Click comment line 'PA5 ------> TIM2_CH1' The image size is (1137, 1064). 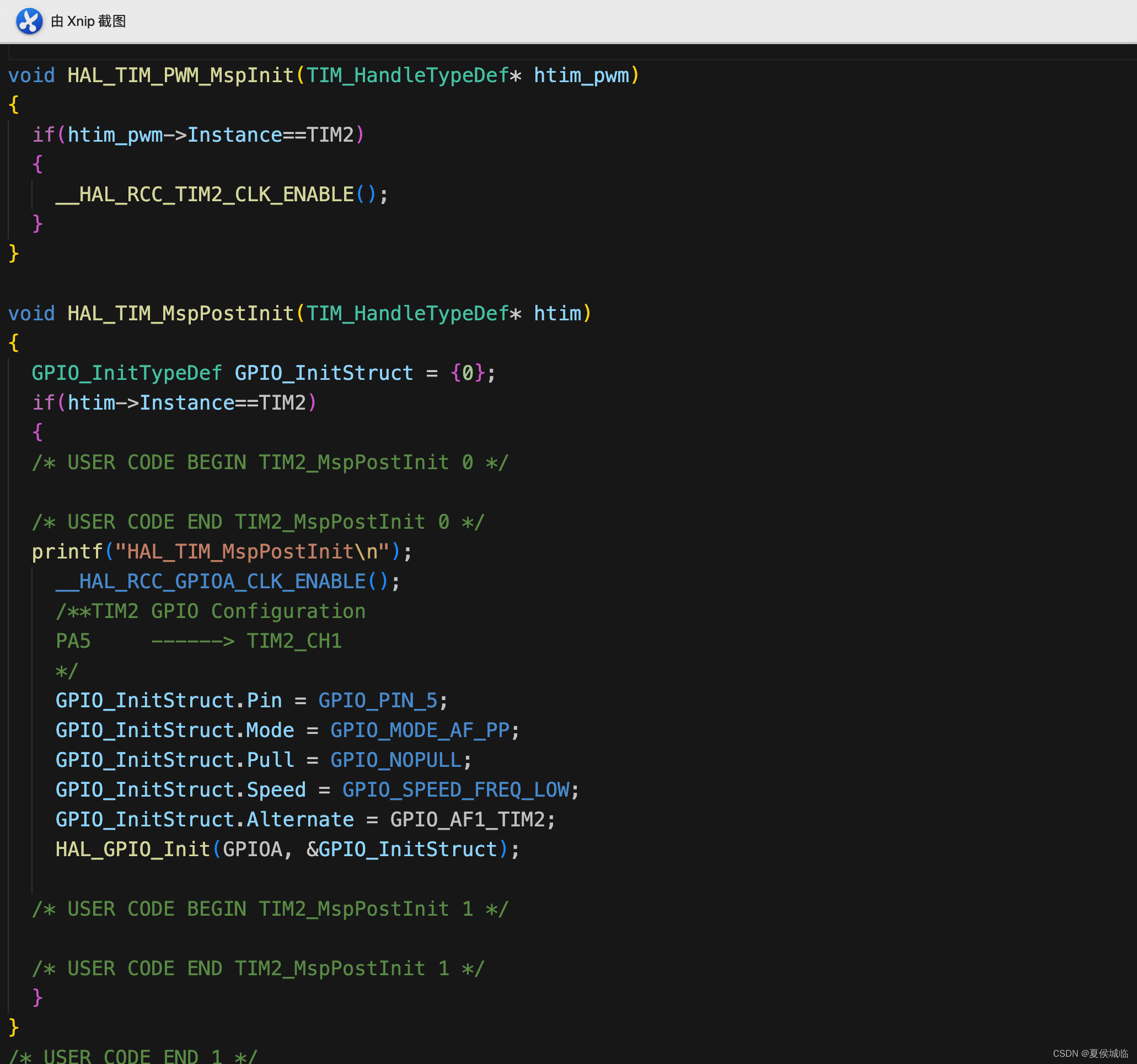tap(199, 641)
